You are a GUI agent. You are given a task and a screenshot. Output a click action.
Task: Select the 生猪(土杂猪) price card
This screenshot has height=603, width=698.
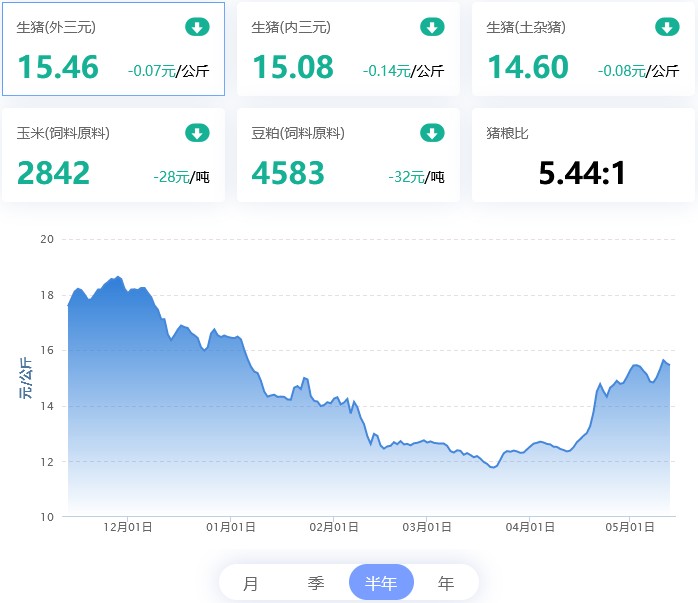(x=583, y=49)
